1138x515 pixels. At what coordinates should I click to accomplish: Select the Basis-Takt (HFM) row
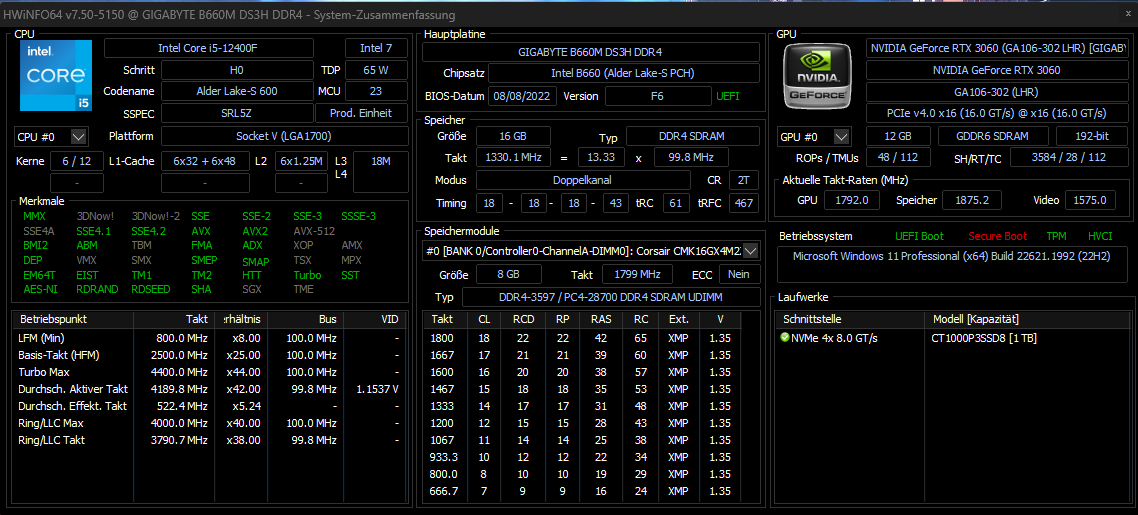pos(210,355)
